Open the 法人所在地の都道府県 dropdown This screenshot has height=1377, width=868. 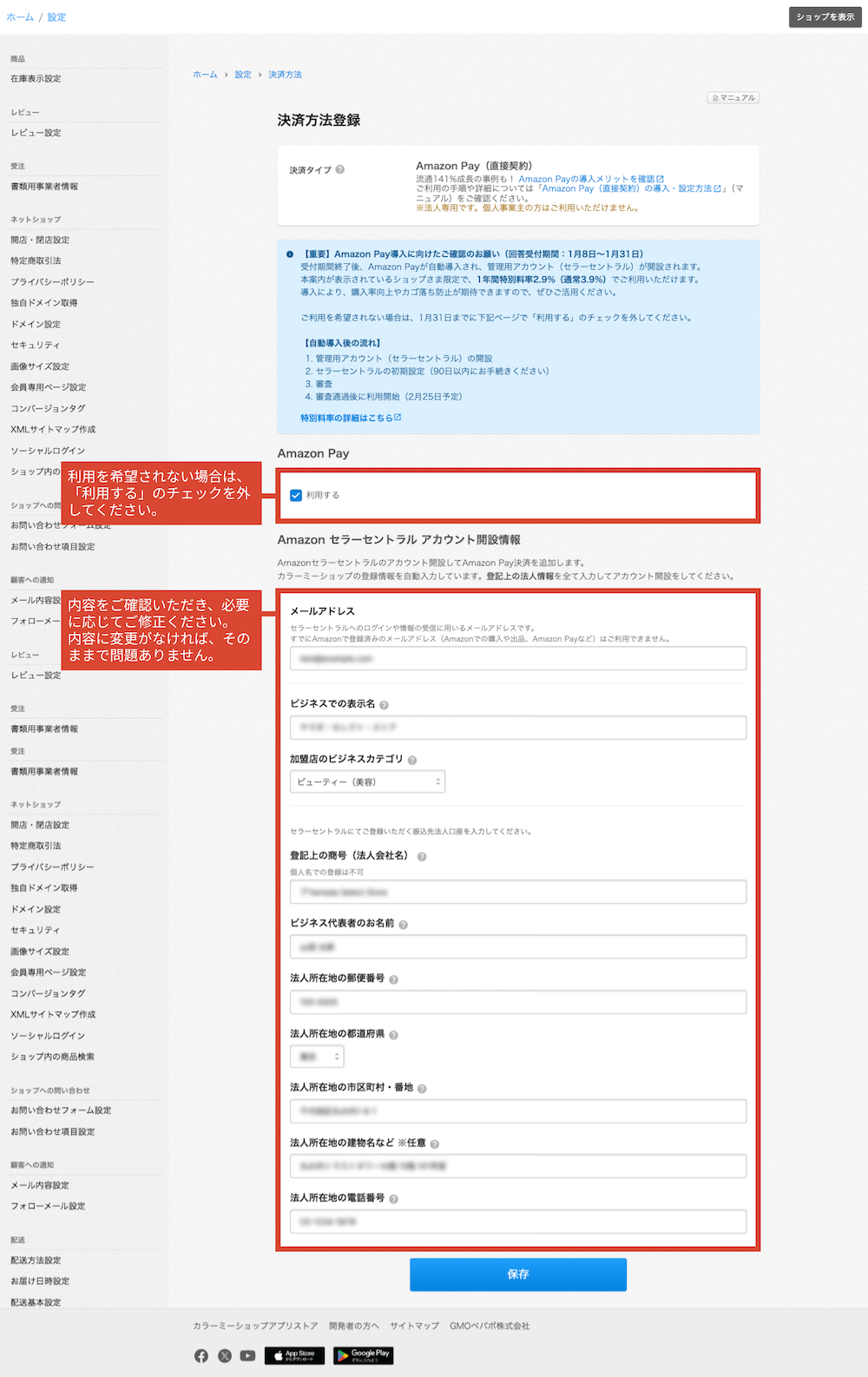point(317,1057)
